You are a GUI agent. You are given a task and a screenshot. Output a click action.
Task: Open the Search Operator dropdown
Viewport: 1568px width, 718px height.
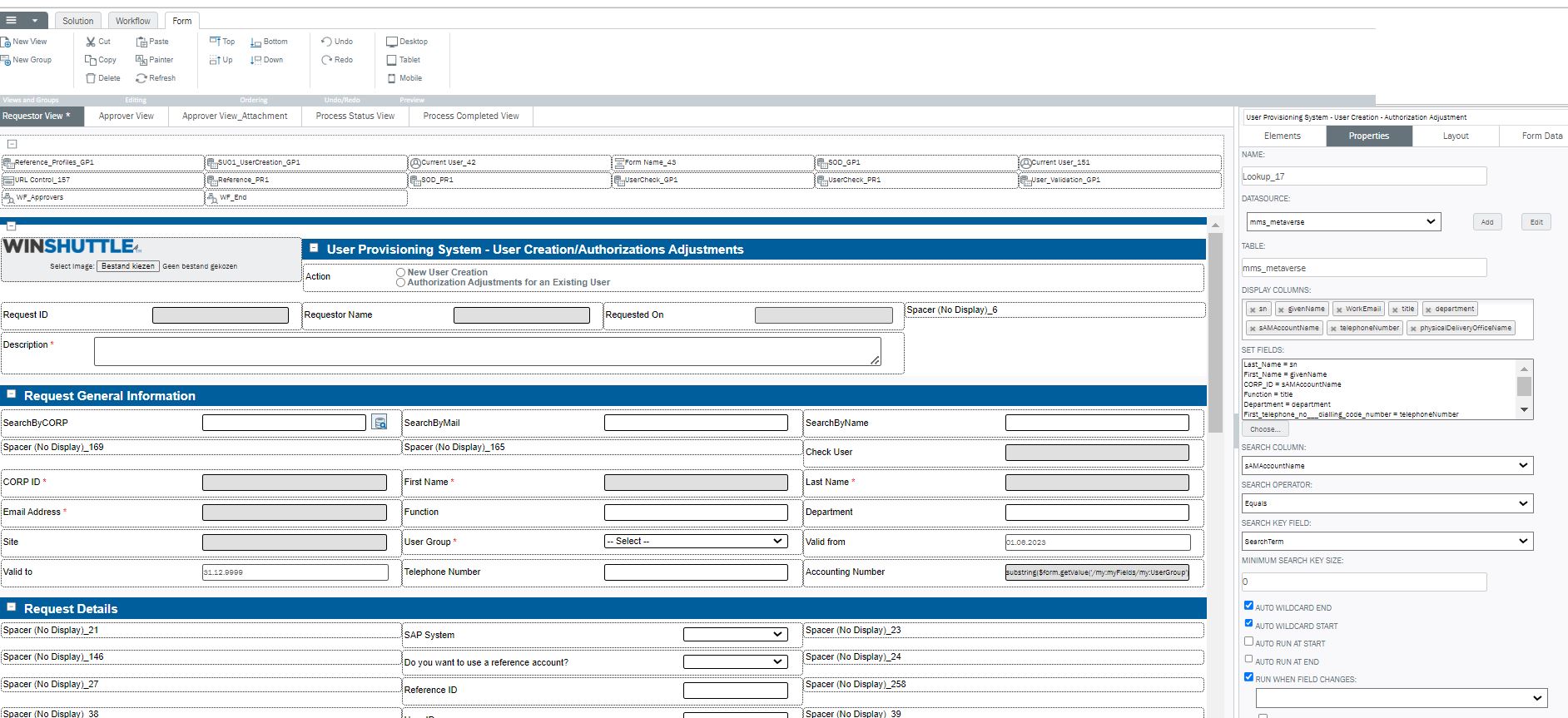coord(1387,503)
